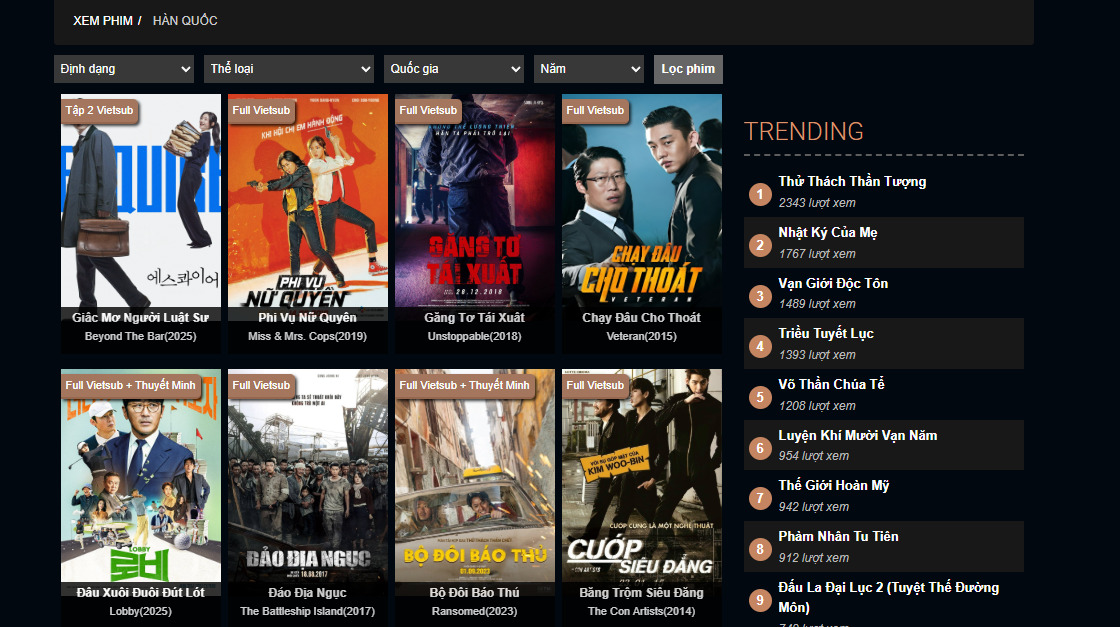The height and width of the screenshot is (627, 1120).
Task: Select the HÀN QUỐC breadcrumb
Action: click(x=185, y=21)
